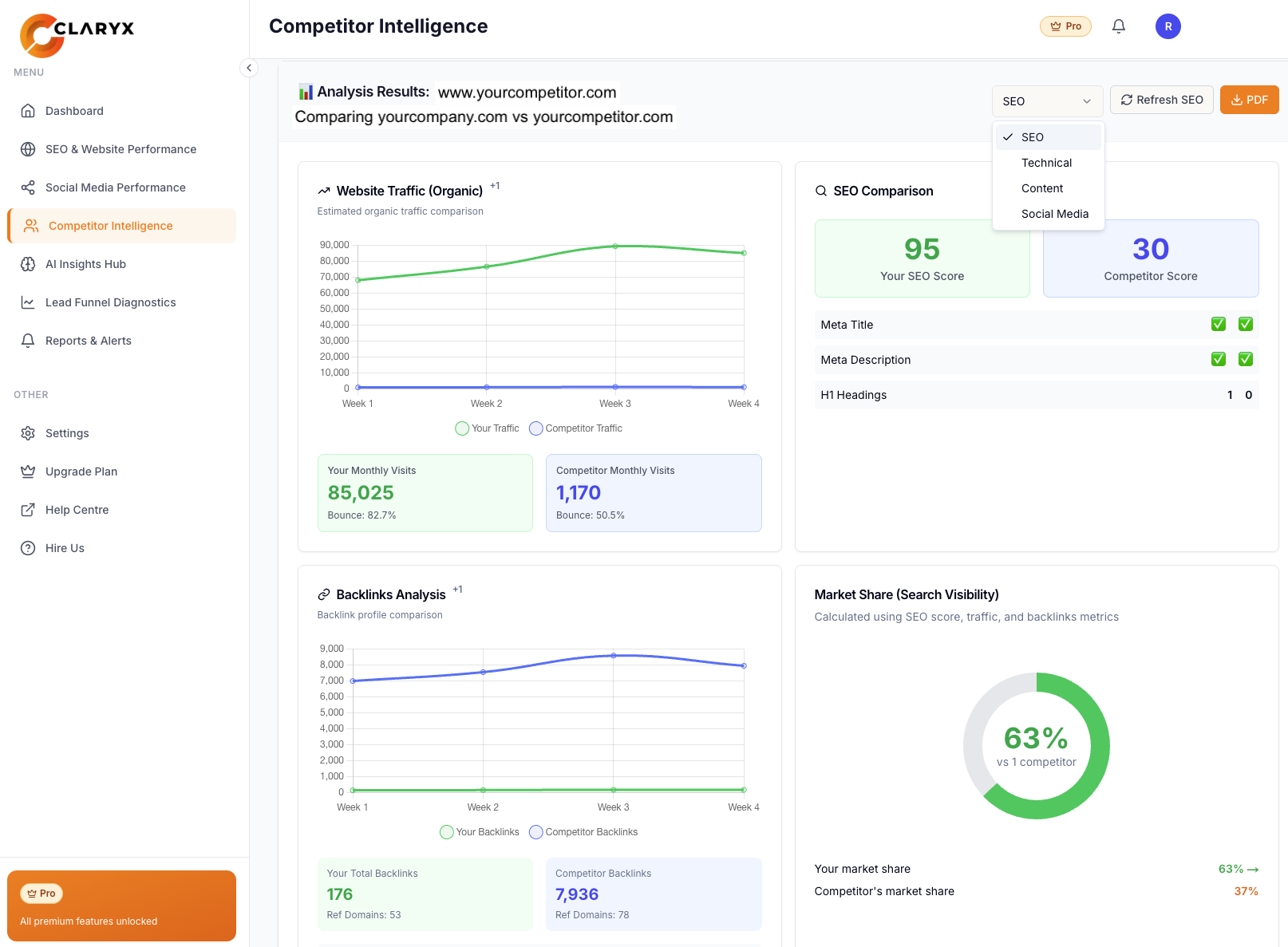
Task: Click the Refresh SEO button
Action: [x=1161, y=100]
